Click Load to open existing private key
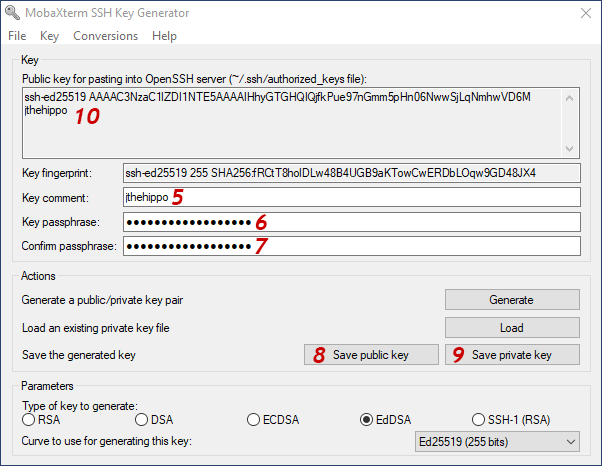This screenshot has width=602, height=466. [512, 327]
